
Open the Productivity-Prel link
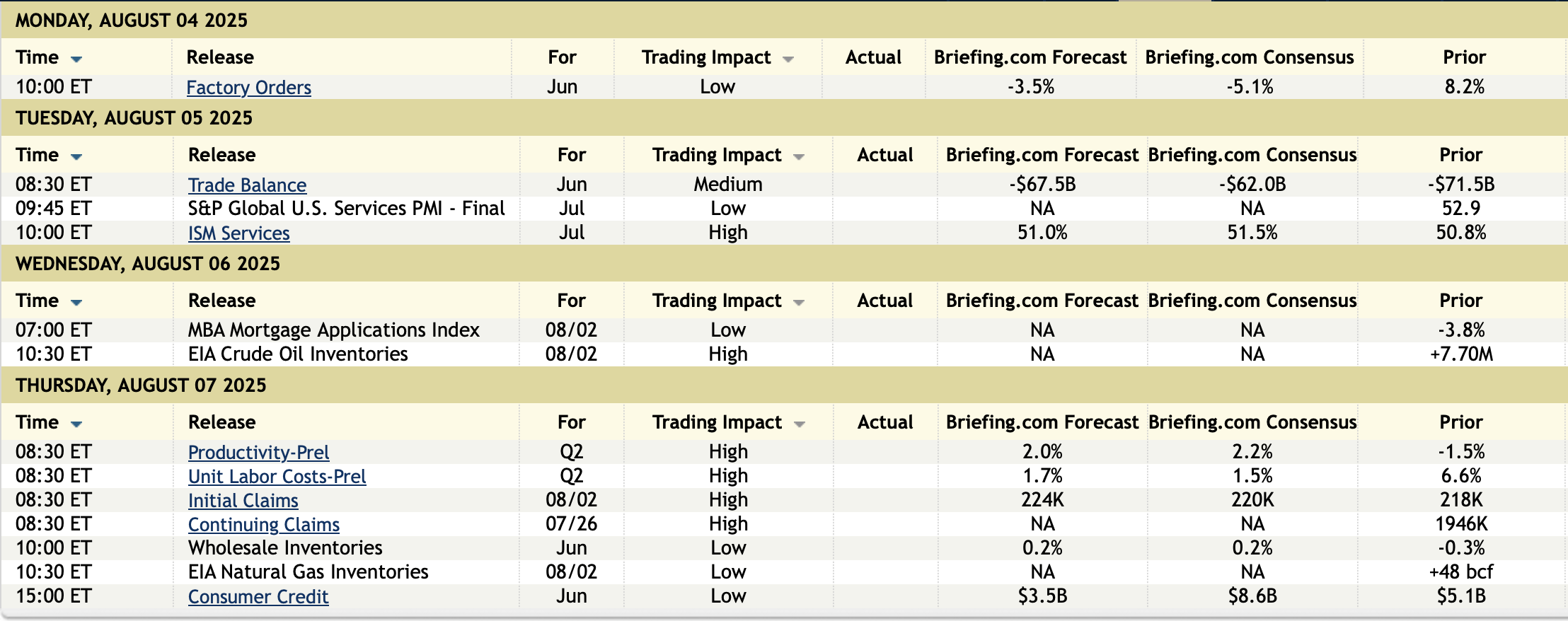(258, 453)
